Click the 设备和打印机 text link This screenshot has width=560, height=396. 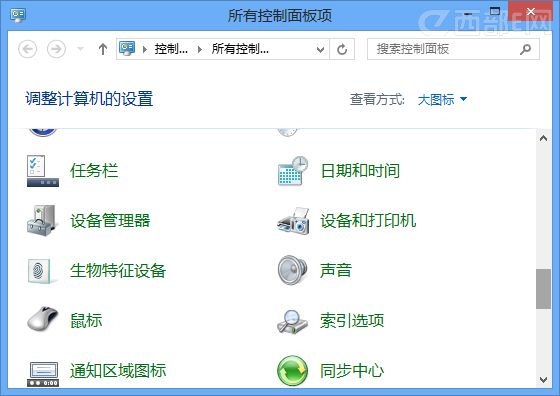coord(368,221)
